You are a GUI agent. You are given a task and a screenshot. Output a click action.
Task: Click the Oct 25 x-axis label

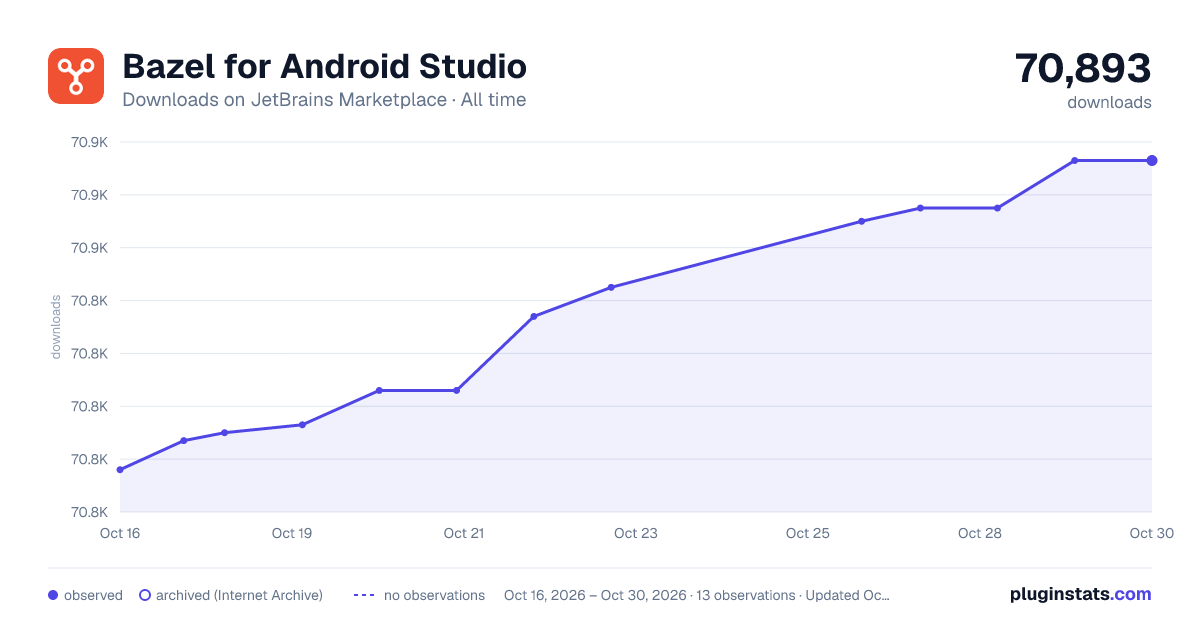click(808, 533)
